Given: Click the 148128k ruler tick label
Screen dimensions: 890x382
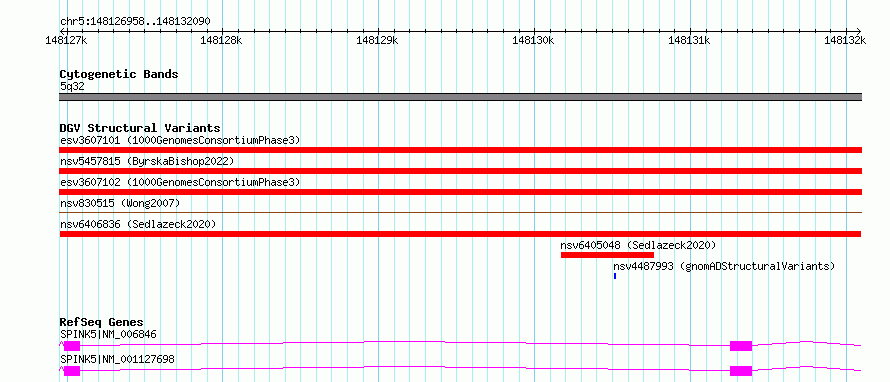Looking at the screenshot, I should point(222,40).
